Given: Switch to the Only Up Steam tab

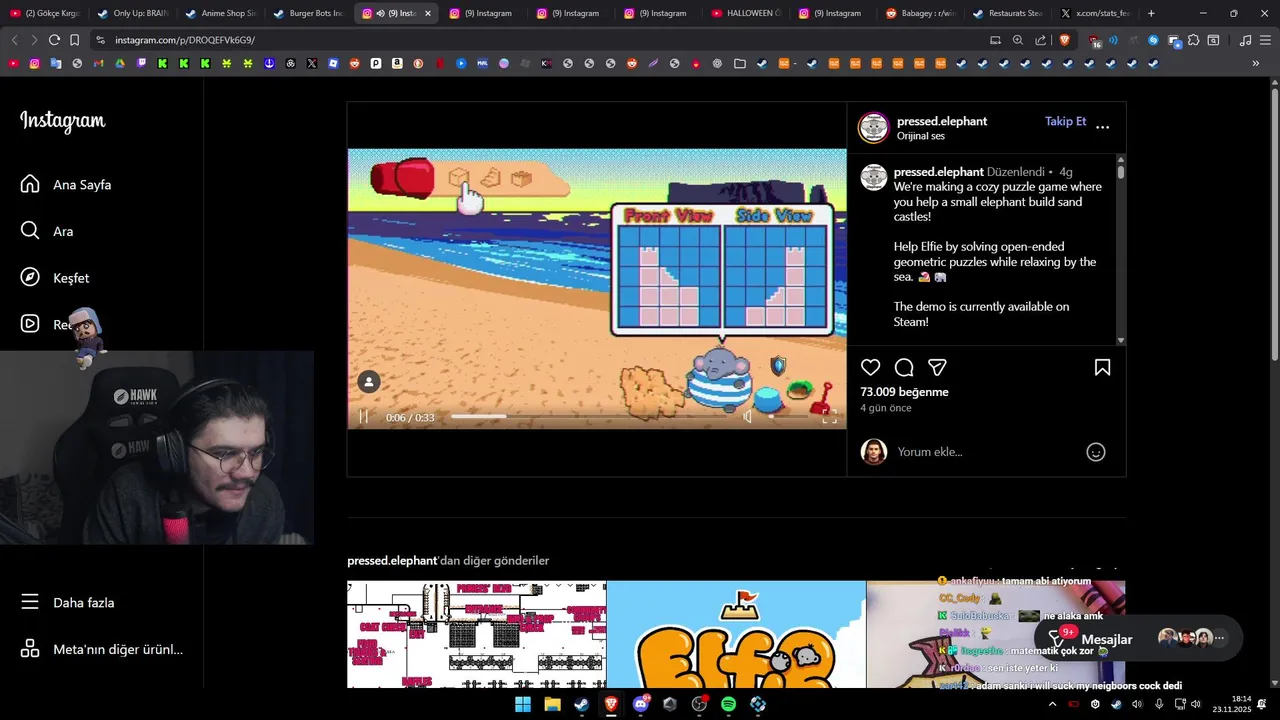Looking at the screenshot, I should 133,13.
